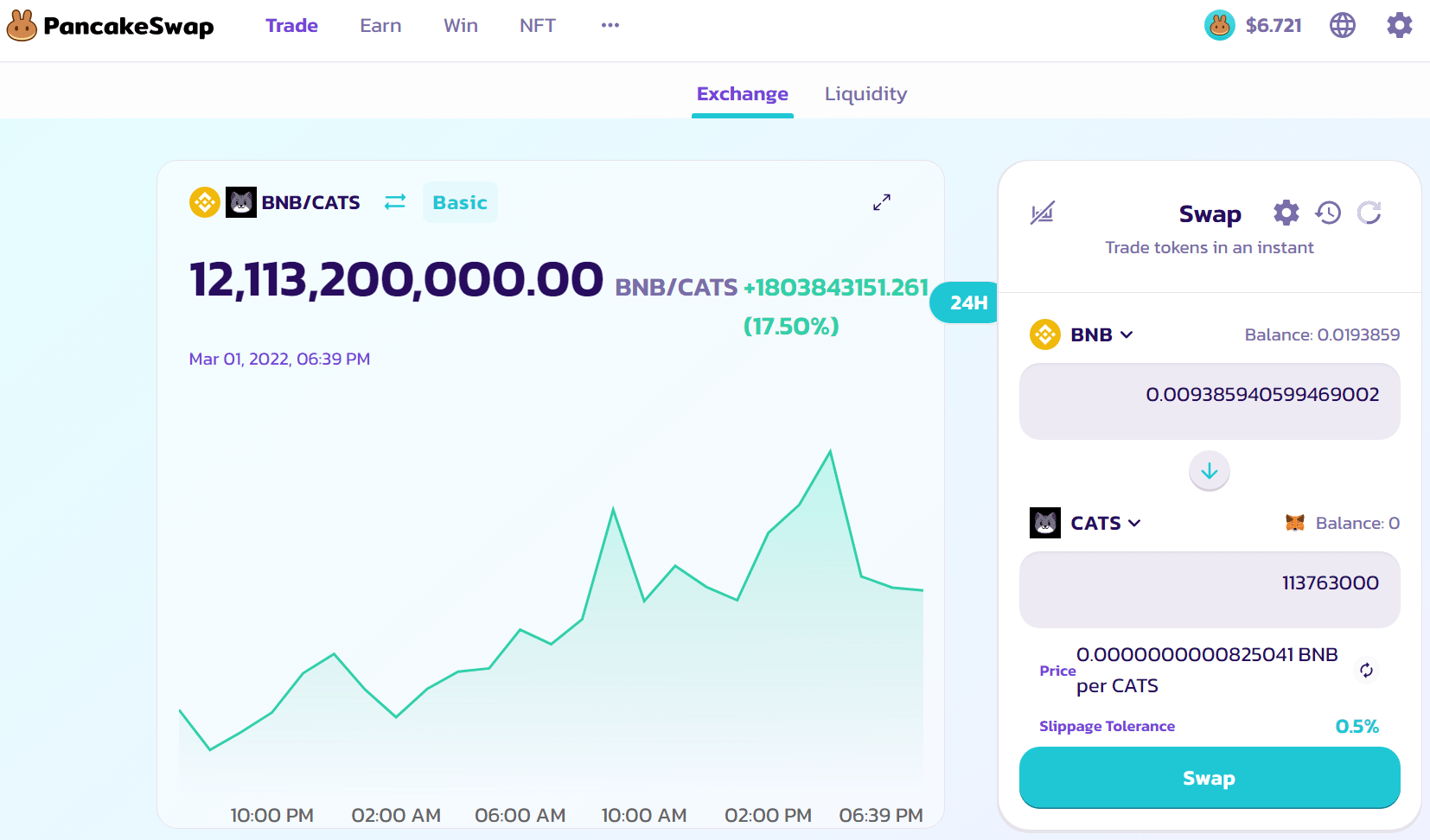Switch to the Liquidity tab
This screenshot has height=840, width=1430.
point(865,93)
